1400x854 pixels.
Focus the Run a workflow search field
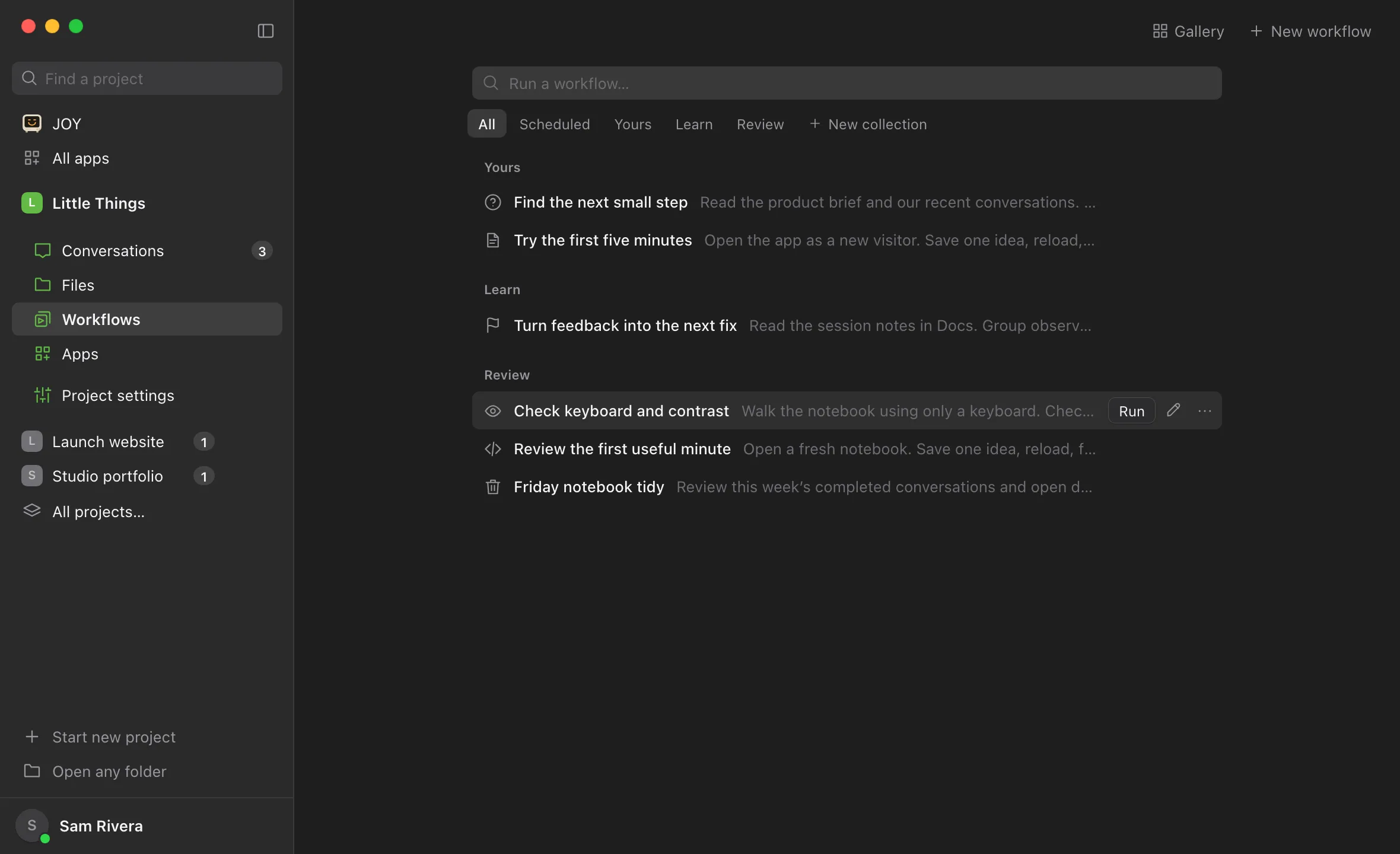coord(847,83)
